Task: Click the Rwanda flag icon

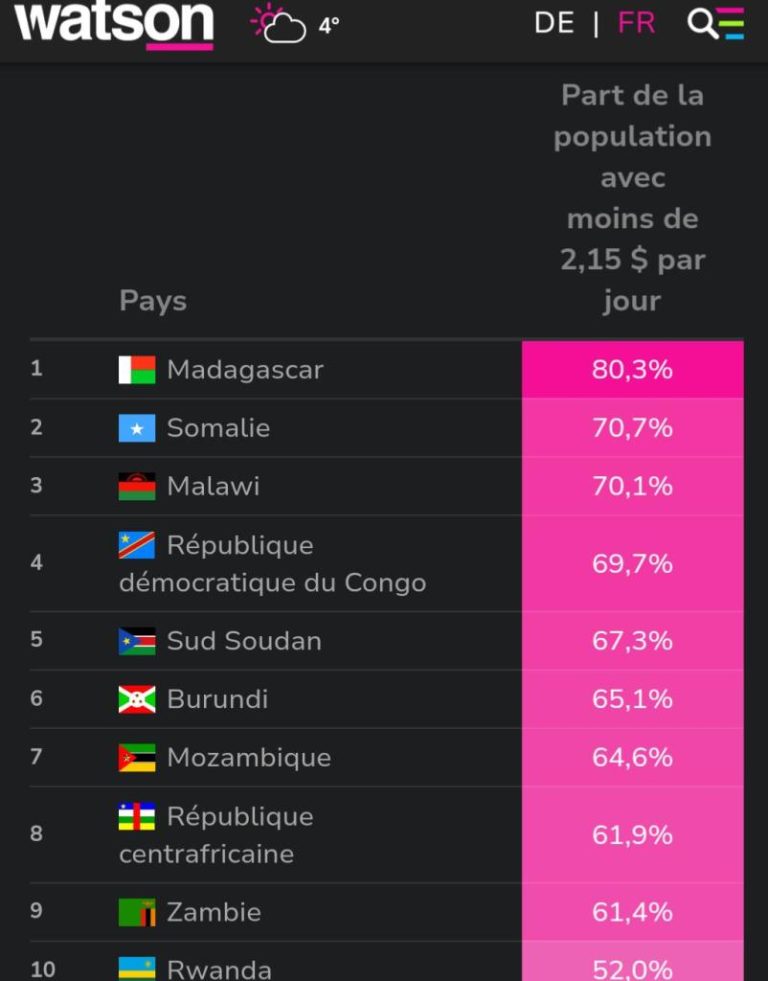Action: [x=137, y=968]
